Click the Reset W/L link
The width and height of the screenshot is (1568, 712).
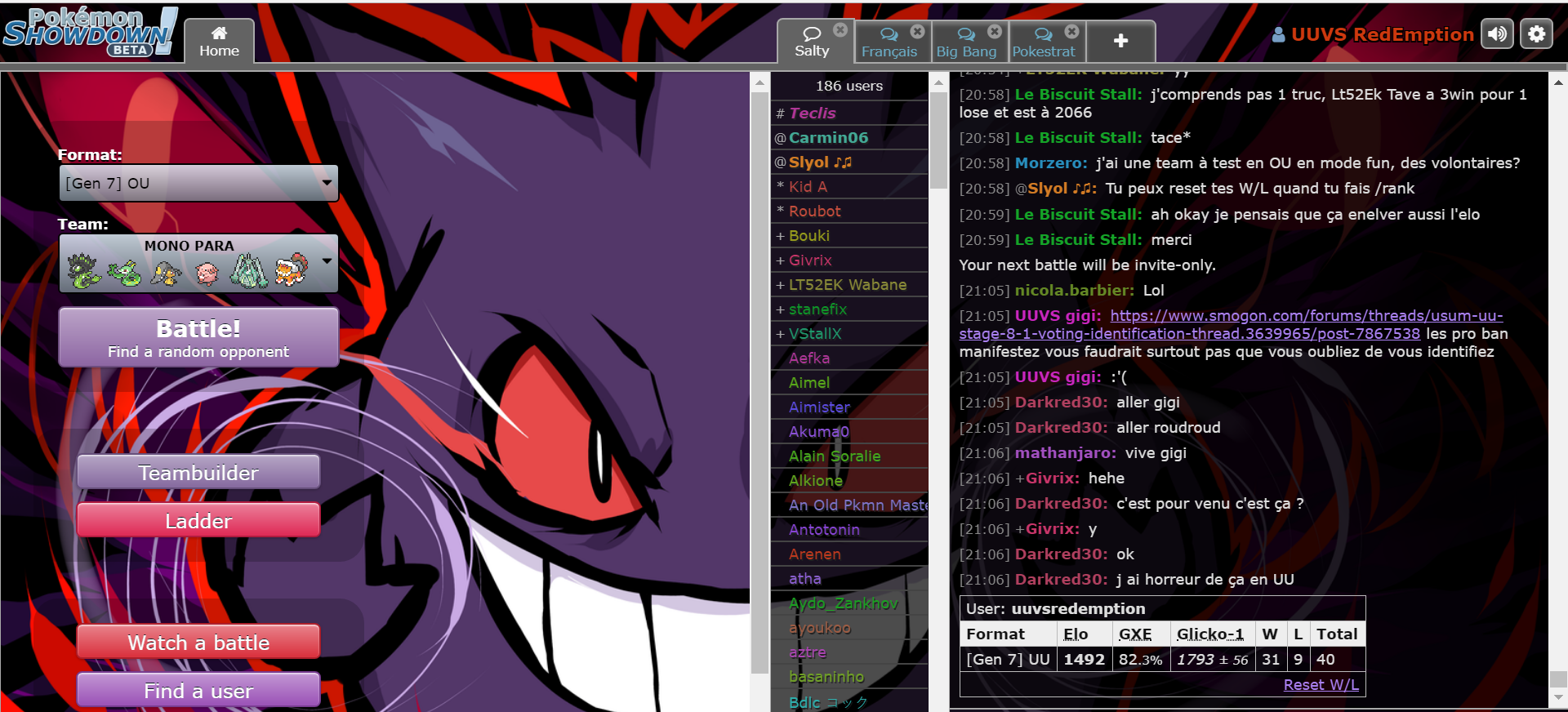click(1321, 685)
